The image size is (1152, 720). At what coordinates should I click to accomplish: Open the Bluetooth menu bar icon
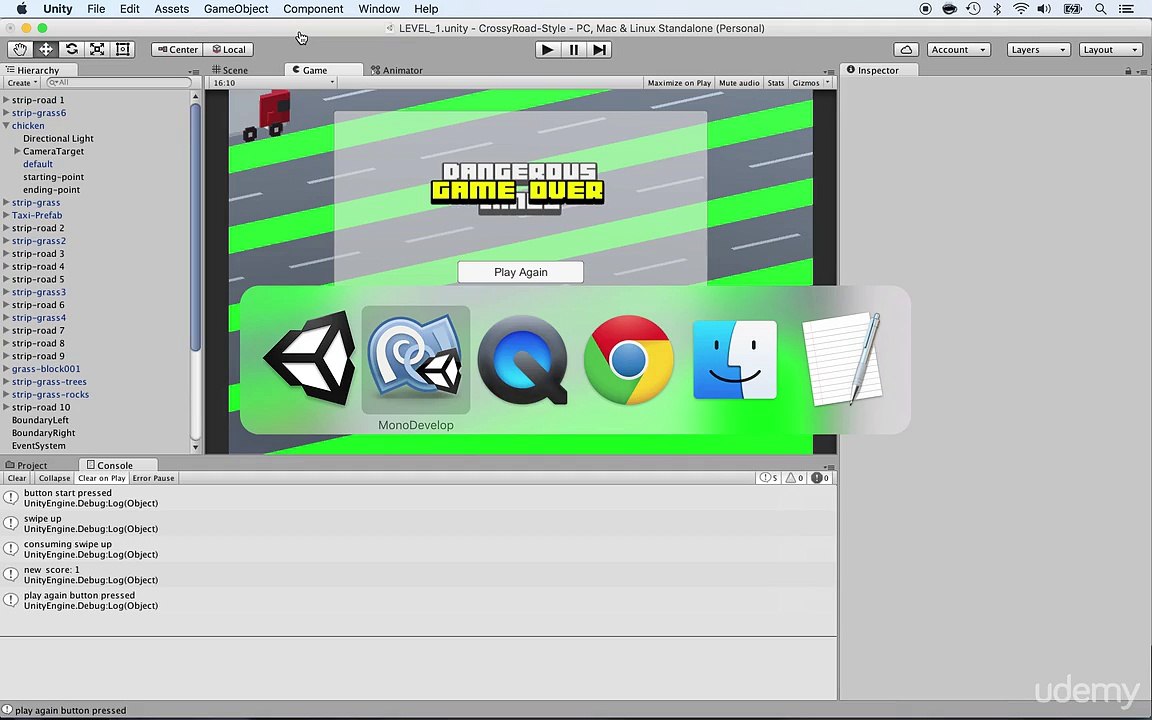coord(997,9)
